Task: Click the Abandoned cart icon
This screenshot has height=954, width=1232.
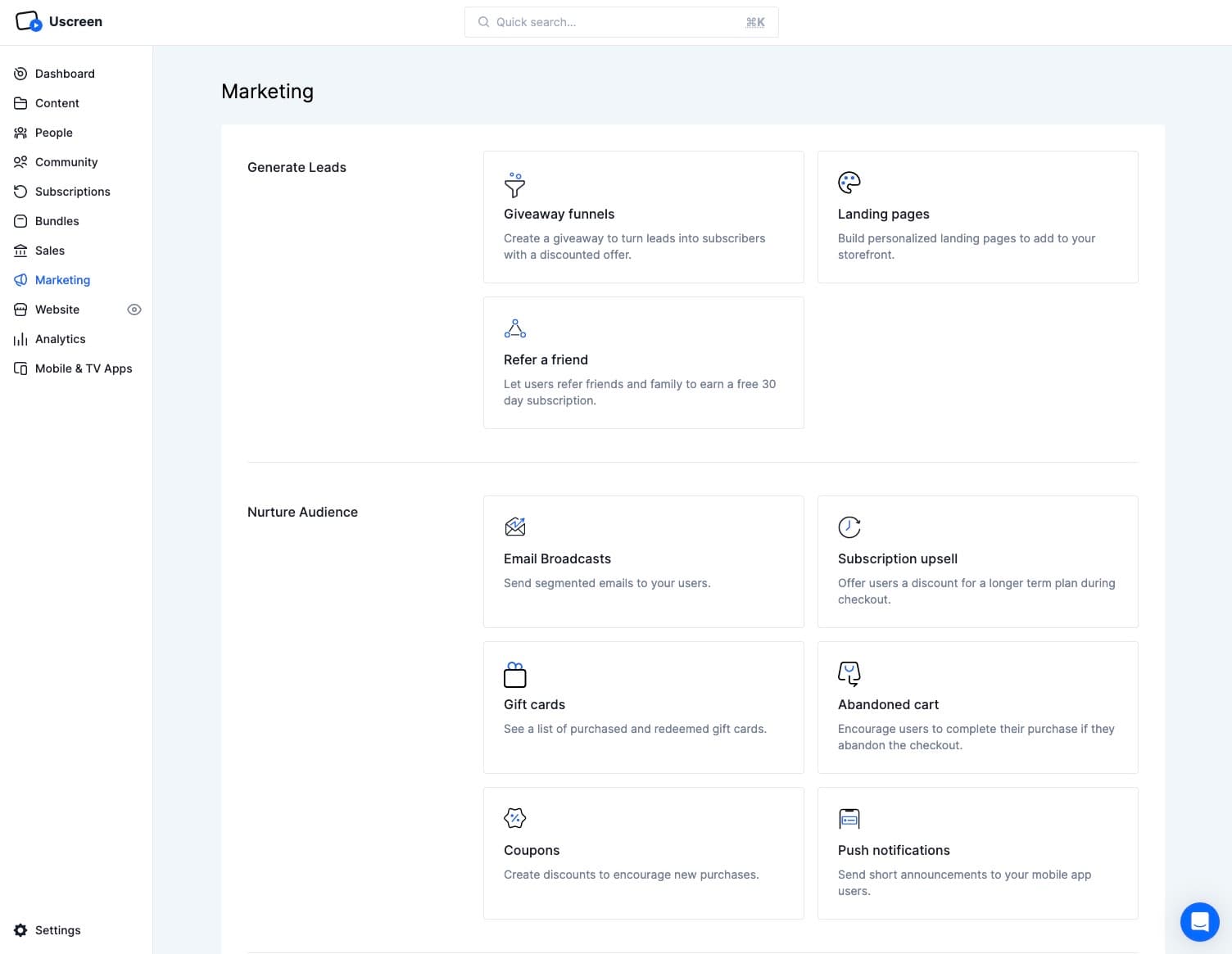Action: [849, 674]
